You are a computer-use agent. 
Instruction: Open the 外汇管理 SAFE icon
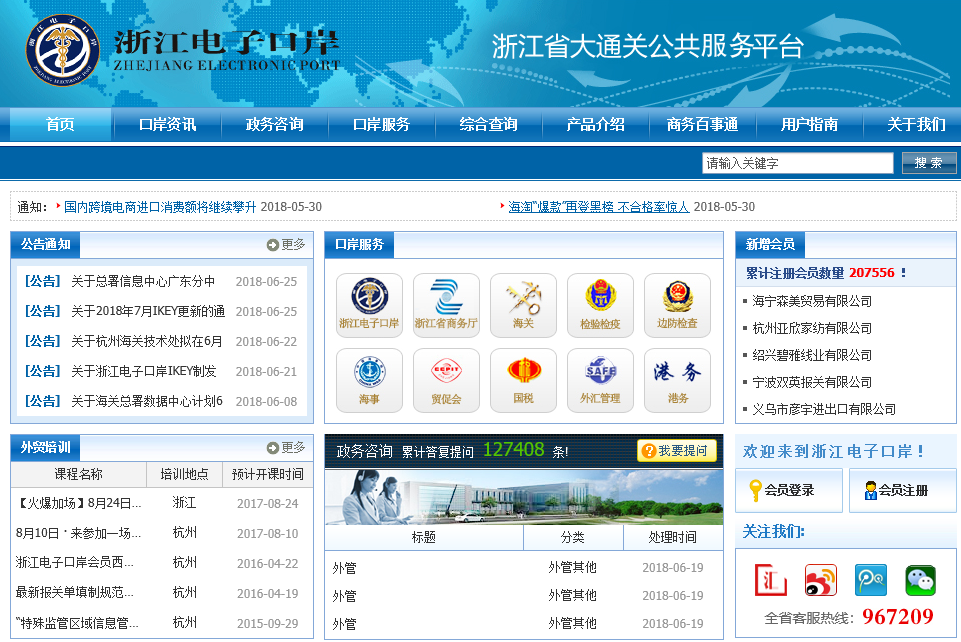600,380
